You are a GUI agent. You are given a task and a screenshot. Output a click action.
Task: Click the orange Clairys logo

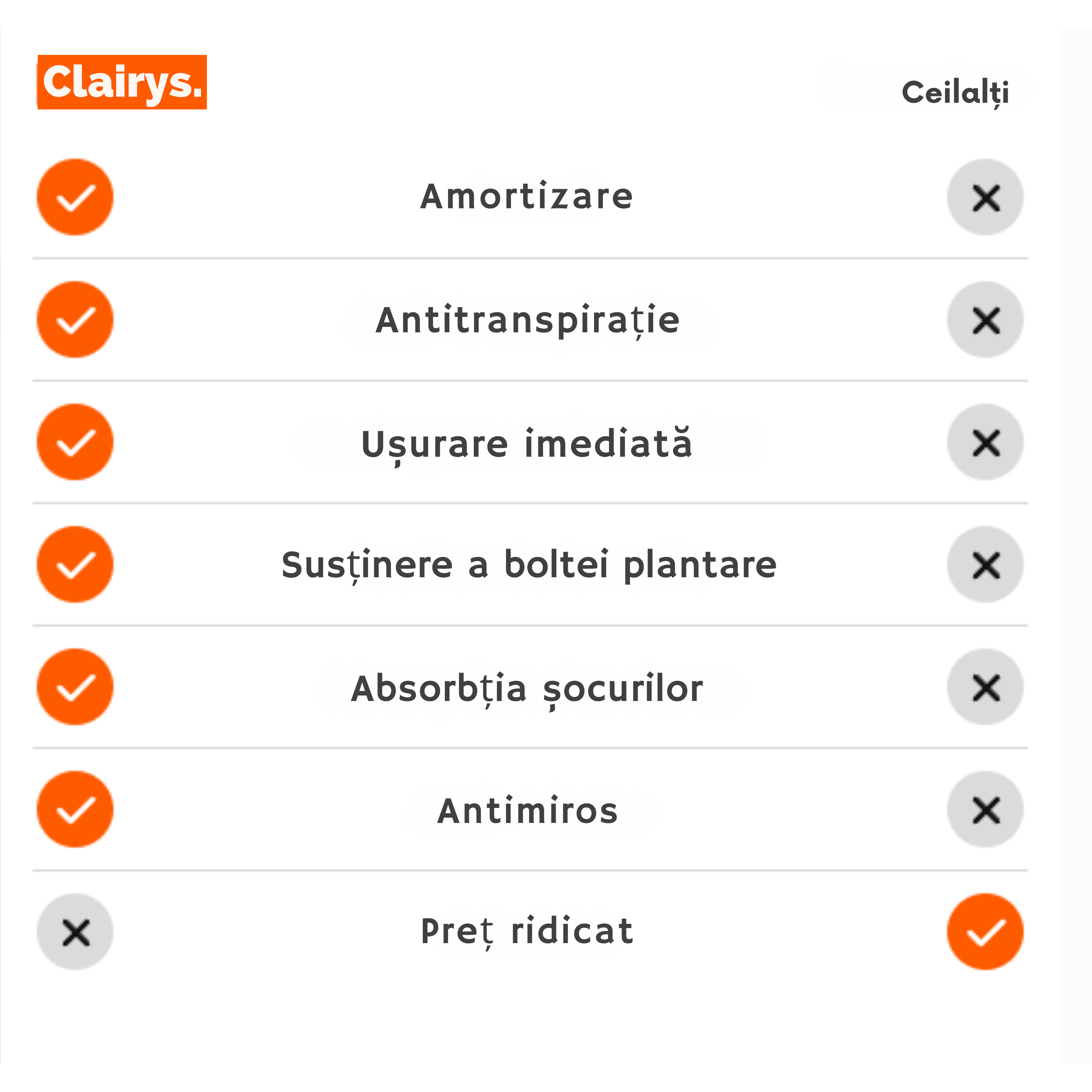pyautogui.click(x=122, y=82)
